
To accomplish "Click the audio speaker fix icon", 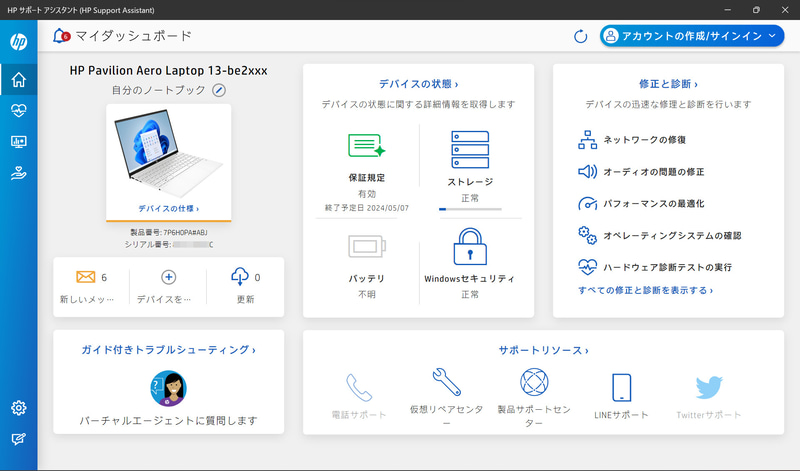I will pos(587,171).
